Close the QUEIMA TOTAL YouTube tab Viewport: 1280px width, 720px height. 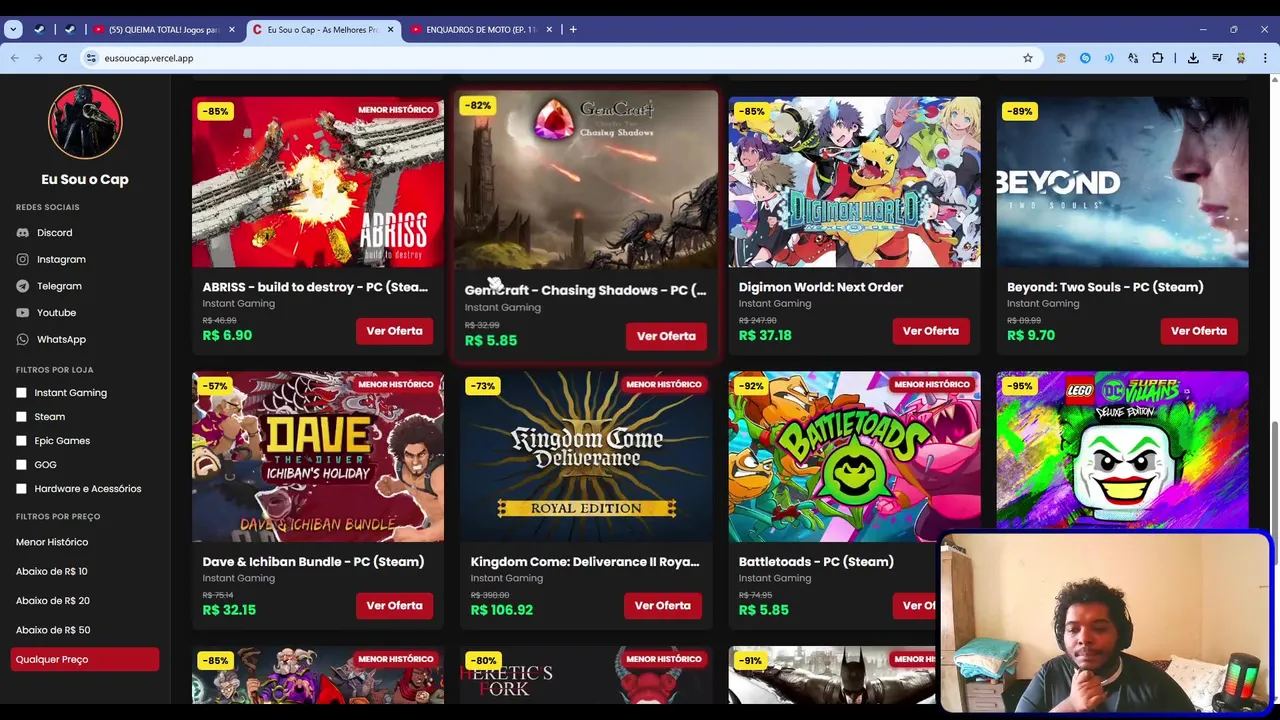pyautogui.click(x=232, y=30)
